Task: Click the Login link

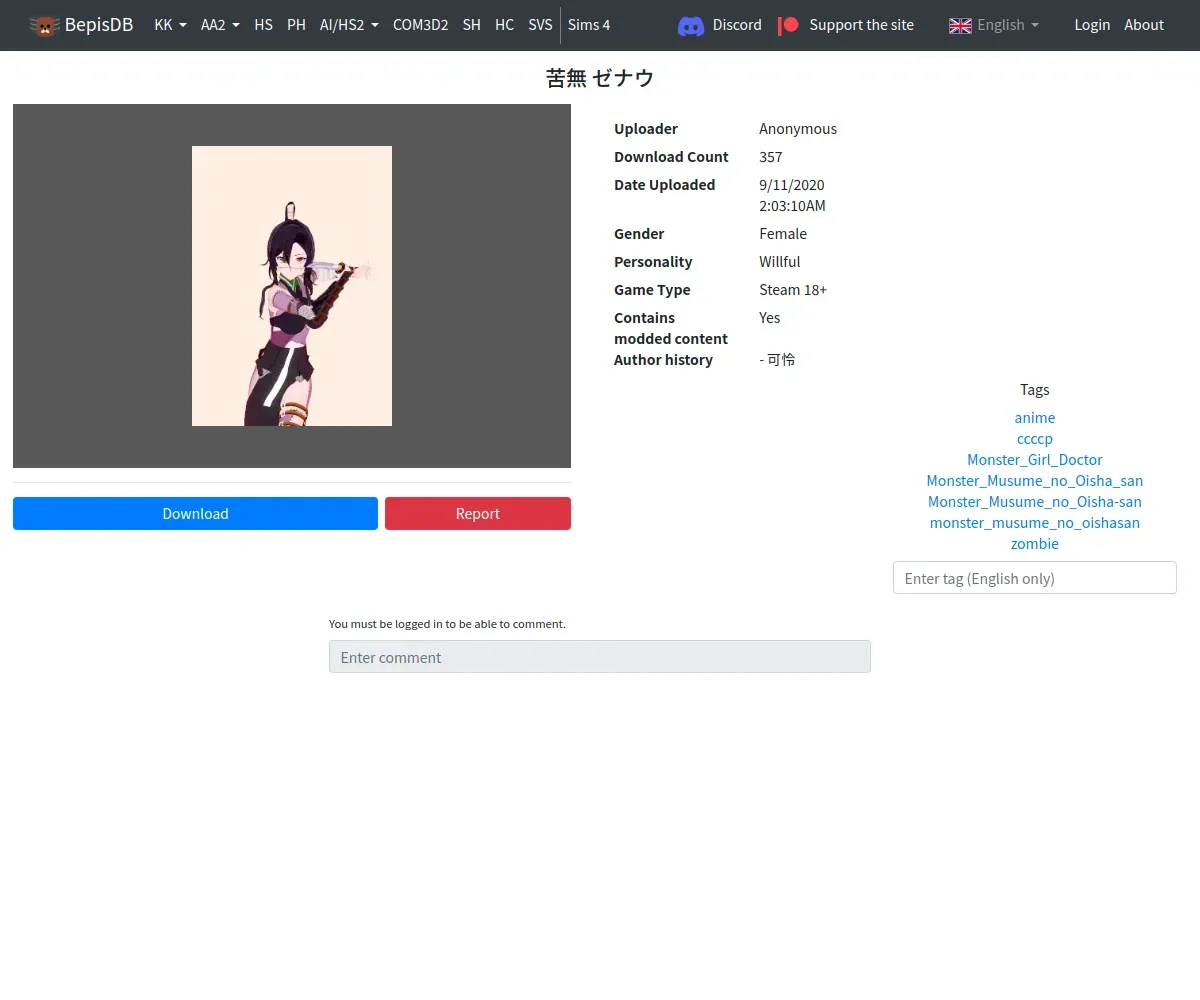Action: tap(1092, 25)
